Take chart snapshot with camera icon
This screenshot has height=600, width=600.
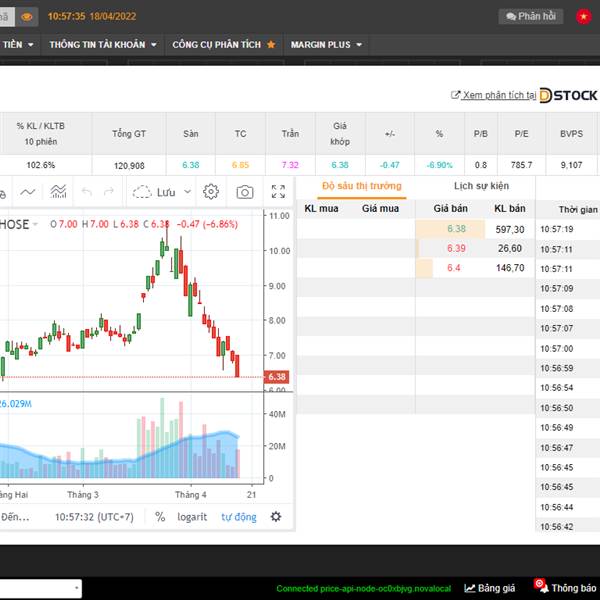(245, 192)
